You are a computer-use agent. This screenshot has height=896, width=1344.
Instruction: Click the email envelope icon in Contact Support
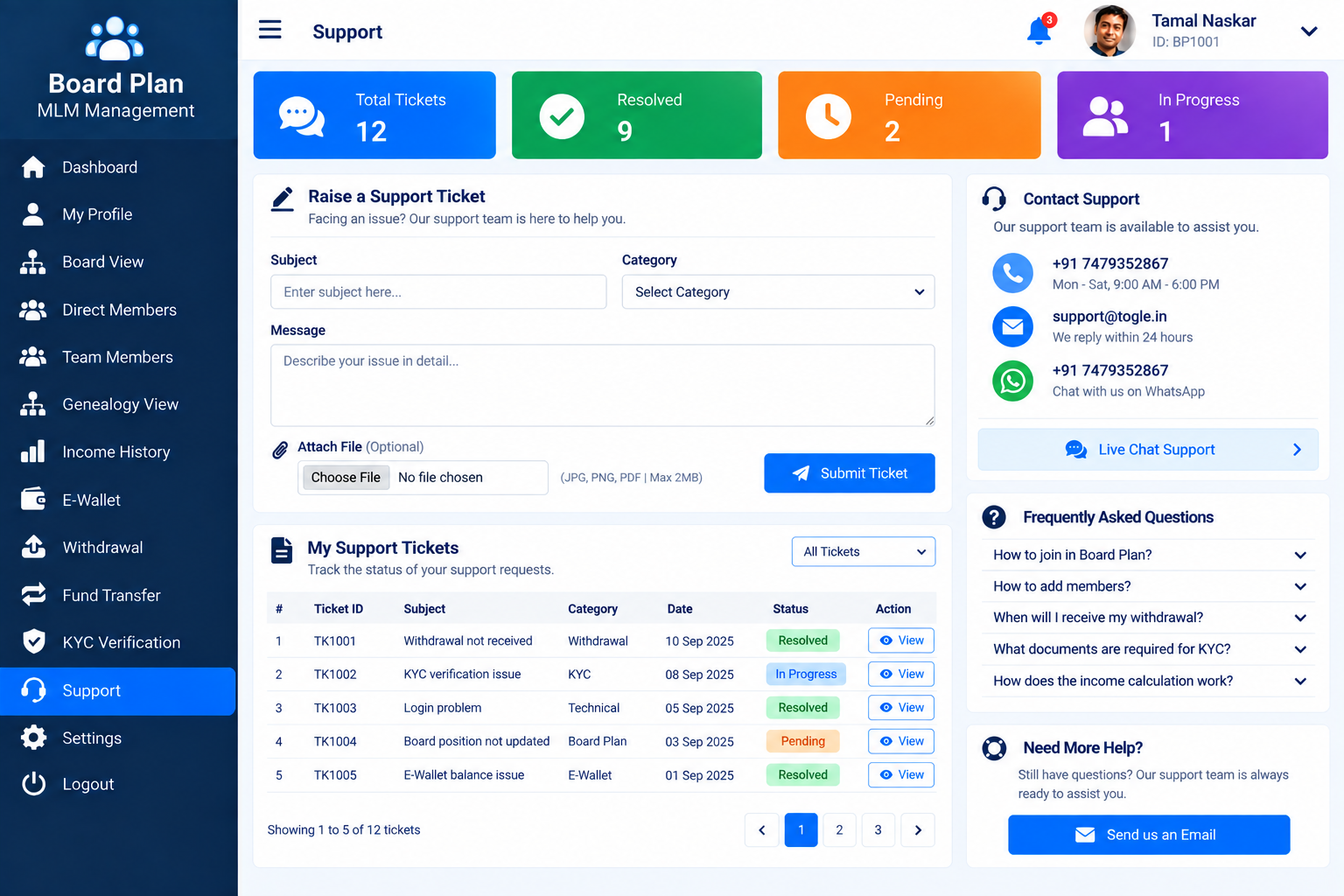1012,326
